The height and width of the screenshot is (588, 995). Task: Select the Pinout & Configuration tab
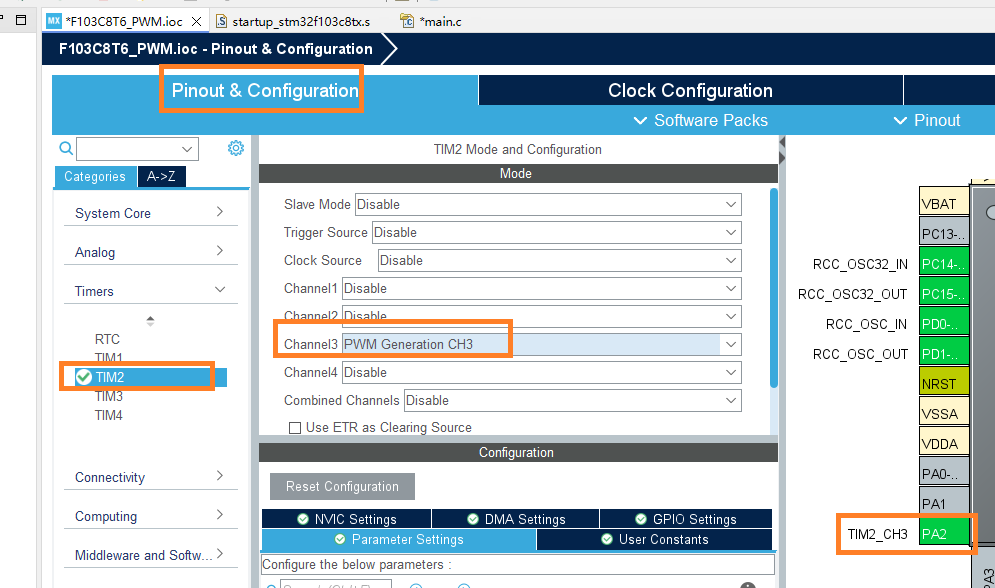(265, 90)
